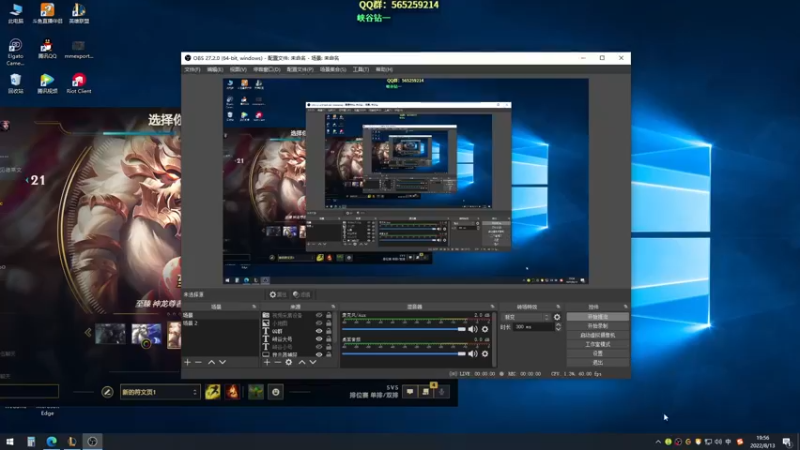Viewport: 800px width, 450px height.
Task: Open the ward skin selector icon
Action: (x=256, y=391)
